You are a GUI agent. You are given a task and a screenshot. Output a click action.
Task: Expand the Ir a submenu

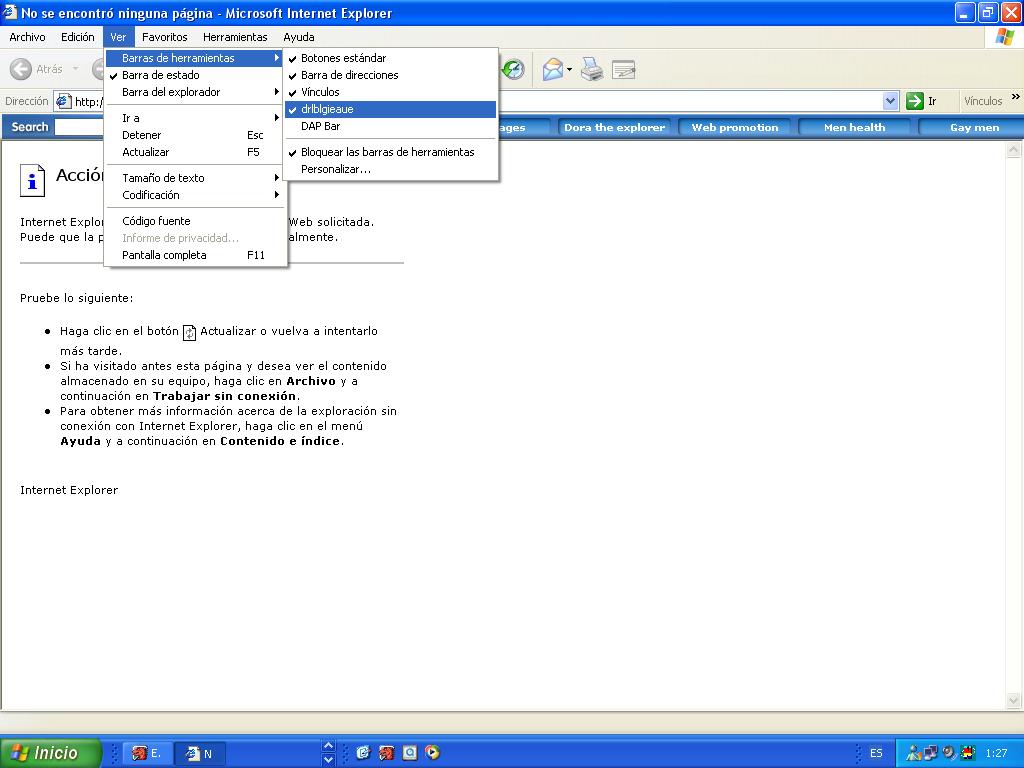point(195,118)
